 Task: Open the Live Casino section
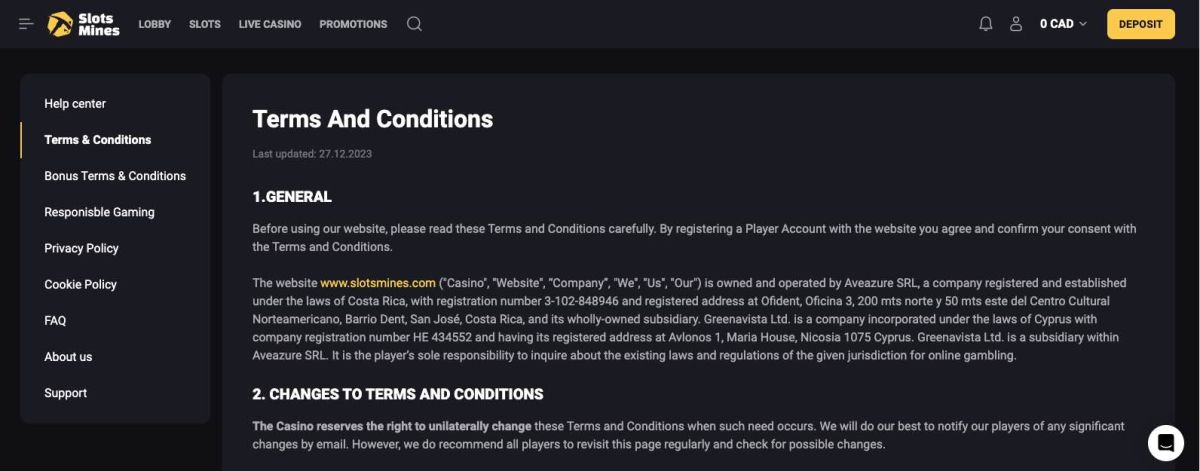coord(270,24)
